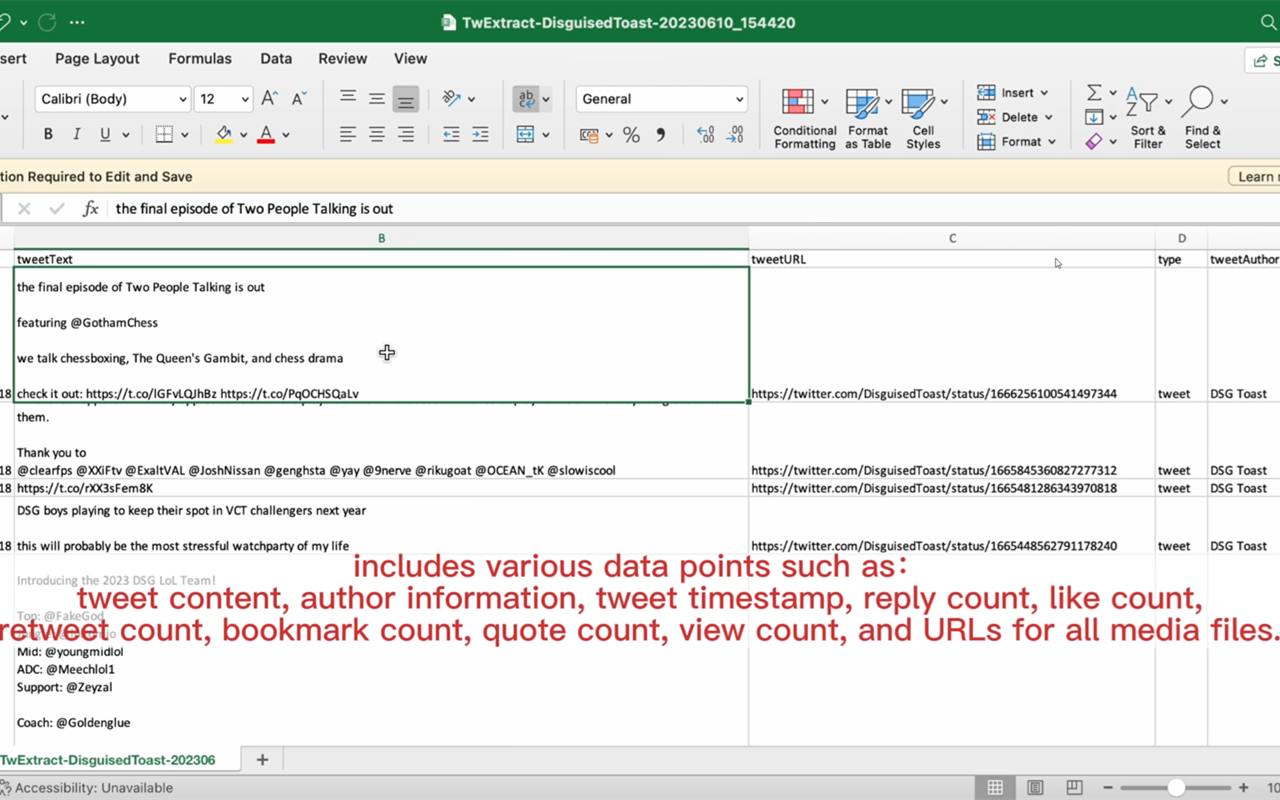Click the add sheet plus next to the sheet tab

[261, 760]
